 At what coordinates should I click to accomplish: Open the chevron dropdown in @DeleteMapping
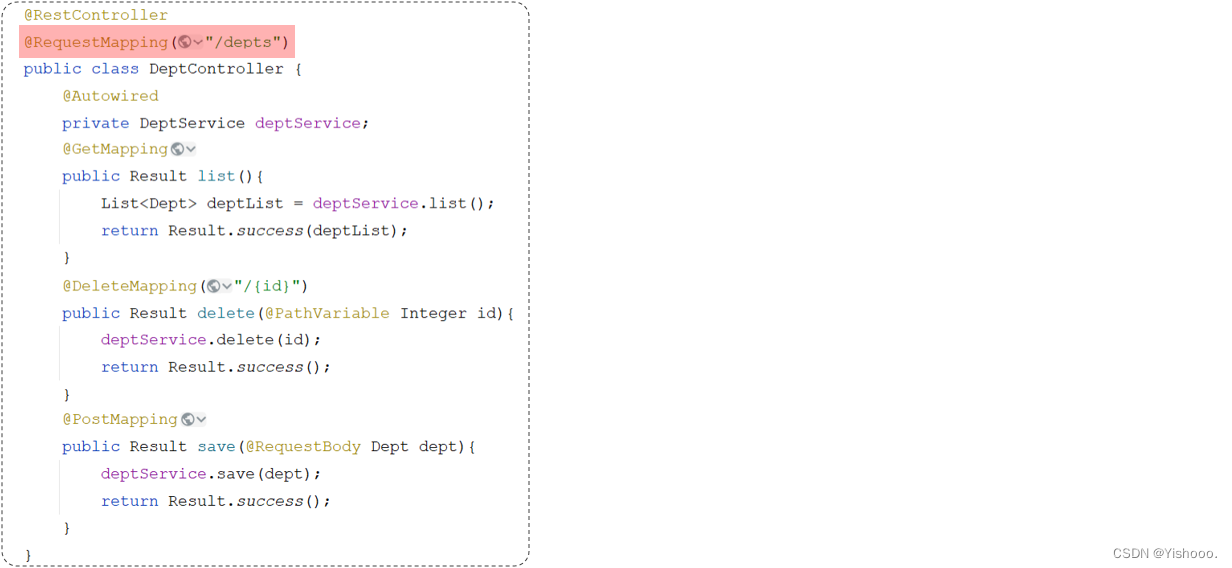click(x=227, y=286)
